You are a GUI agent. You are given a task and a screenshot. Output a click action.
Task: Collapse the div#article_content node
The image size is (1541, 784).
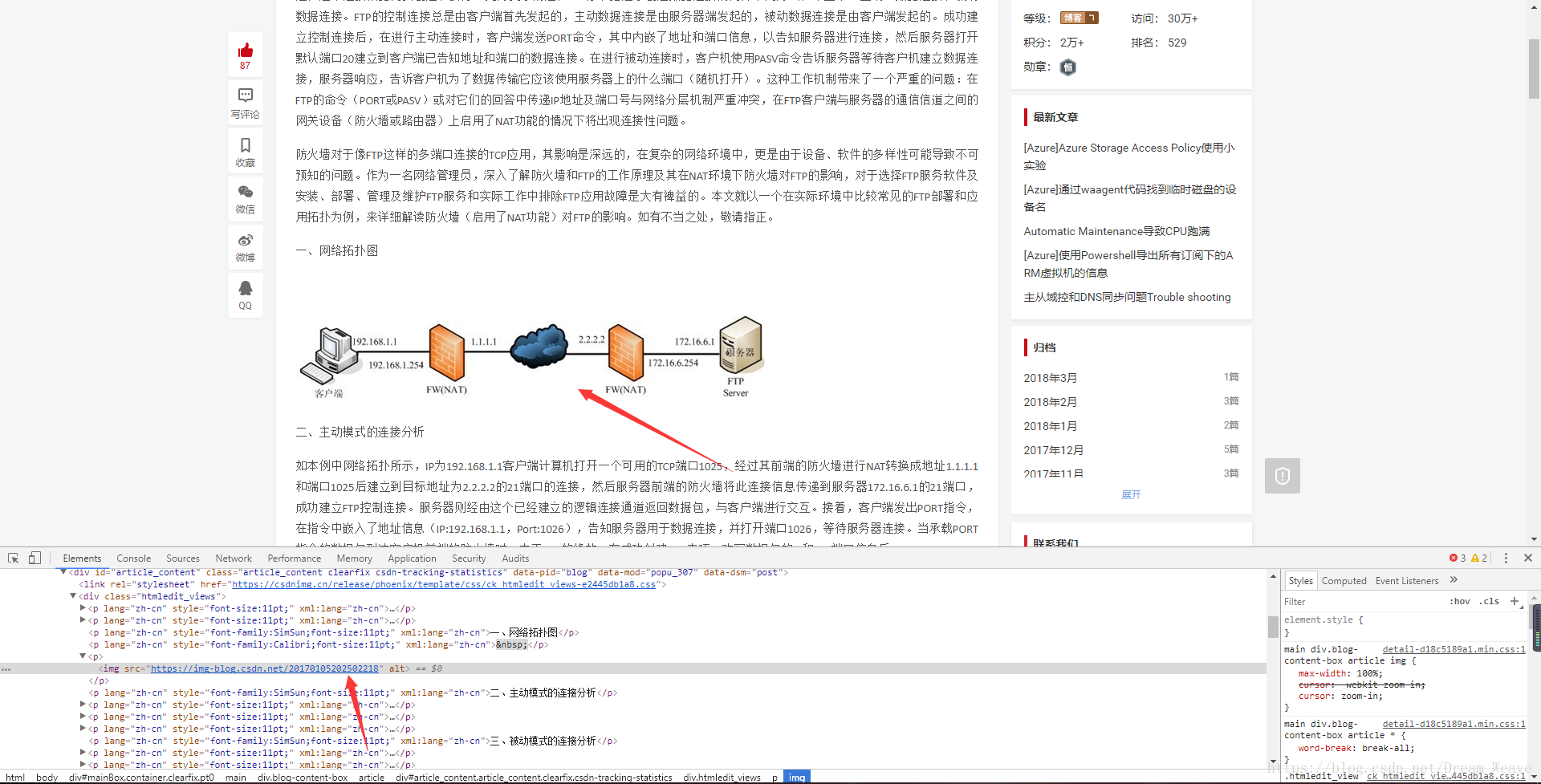point(63,572)
